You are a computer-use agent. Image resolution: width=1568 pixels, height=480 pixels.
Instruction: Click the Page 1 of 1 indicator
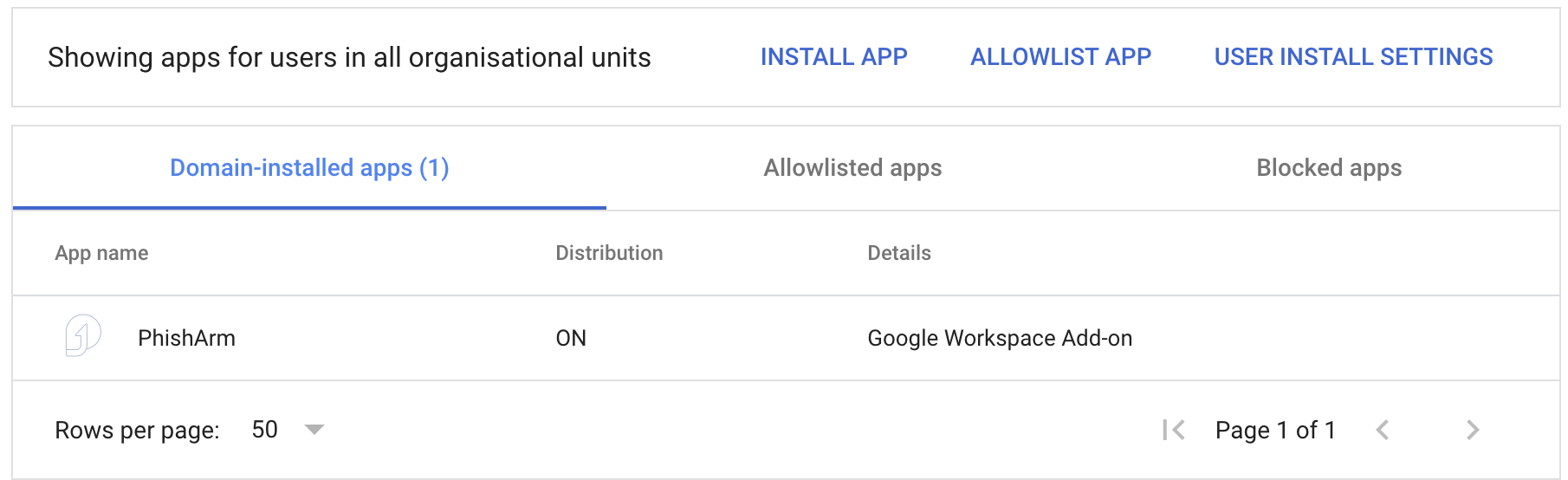pos(1275,430)
